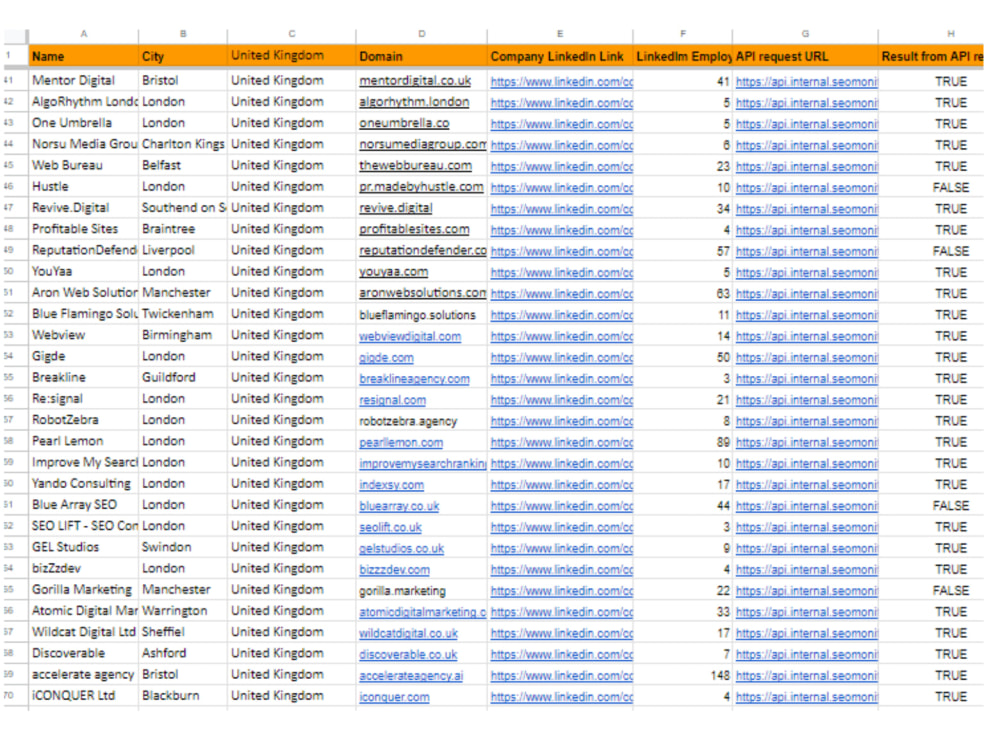
Task: Select the FALSE result in Hustle row
Action: pyautogui.click(x=930, y=187)
